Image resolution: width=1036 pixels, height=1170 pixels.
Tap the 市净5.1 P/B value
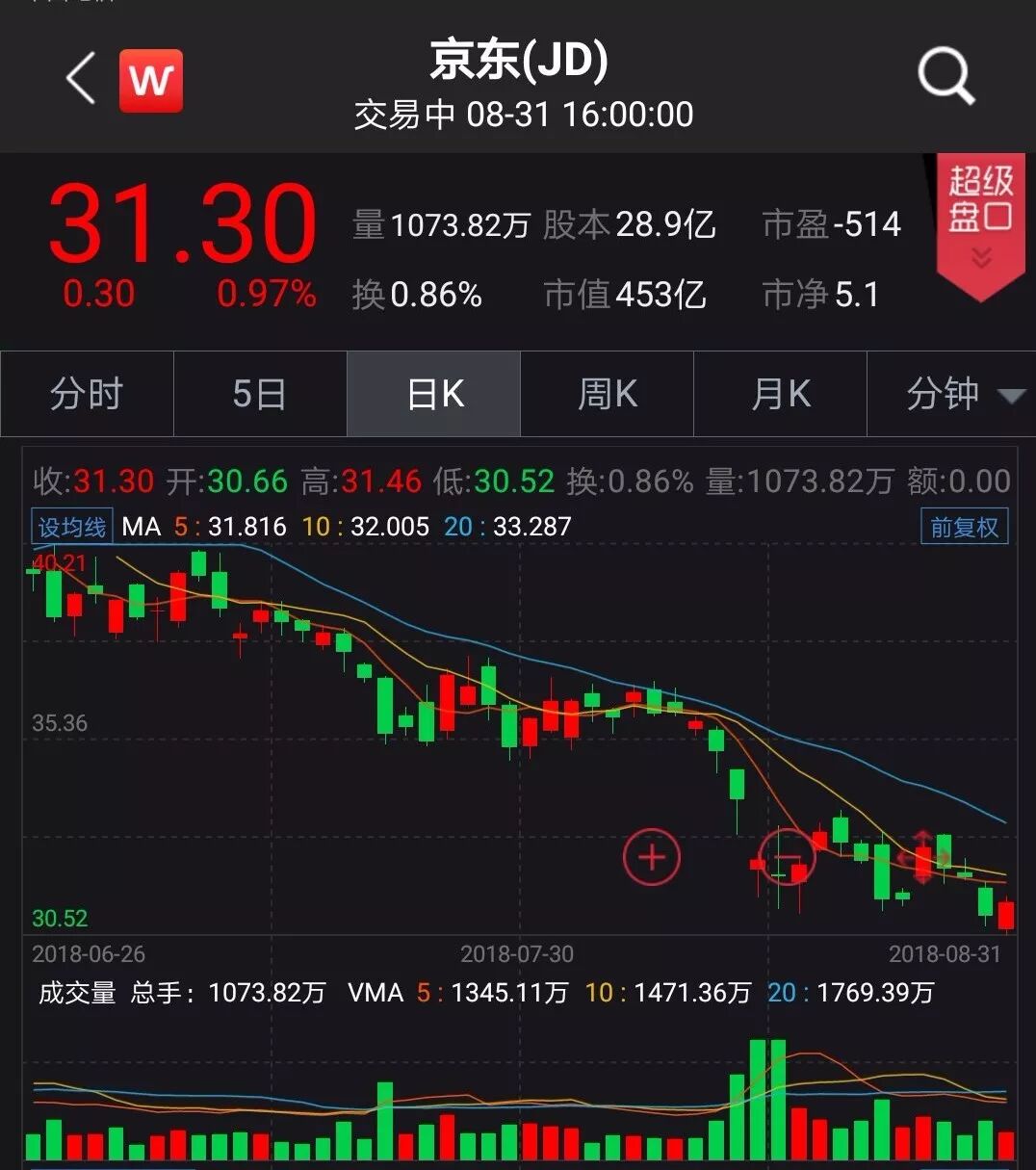click(x=820, y=295)
